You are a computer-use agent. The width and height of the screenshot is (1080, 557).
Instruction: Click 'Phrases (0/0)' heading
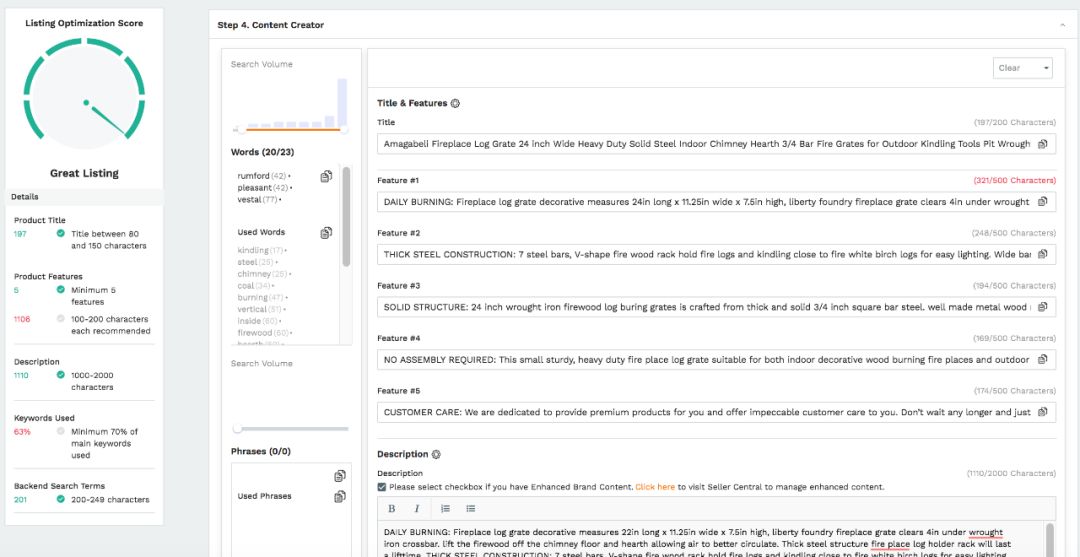click(261, 452)
